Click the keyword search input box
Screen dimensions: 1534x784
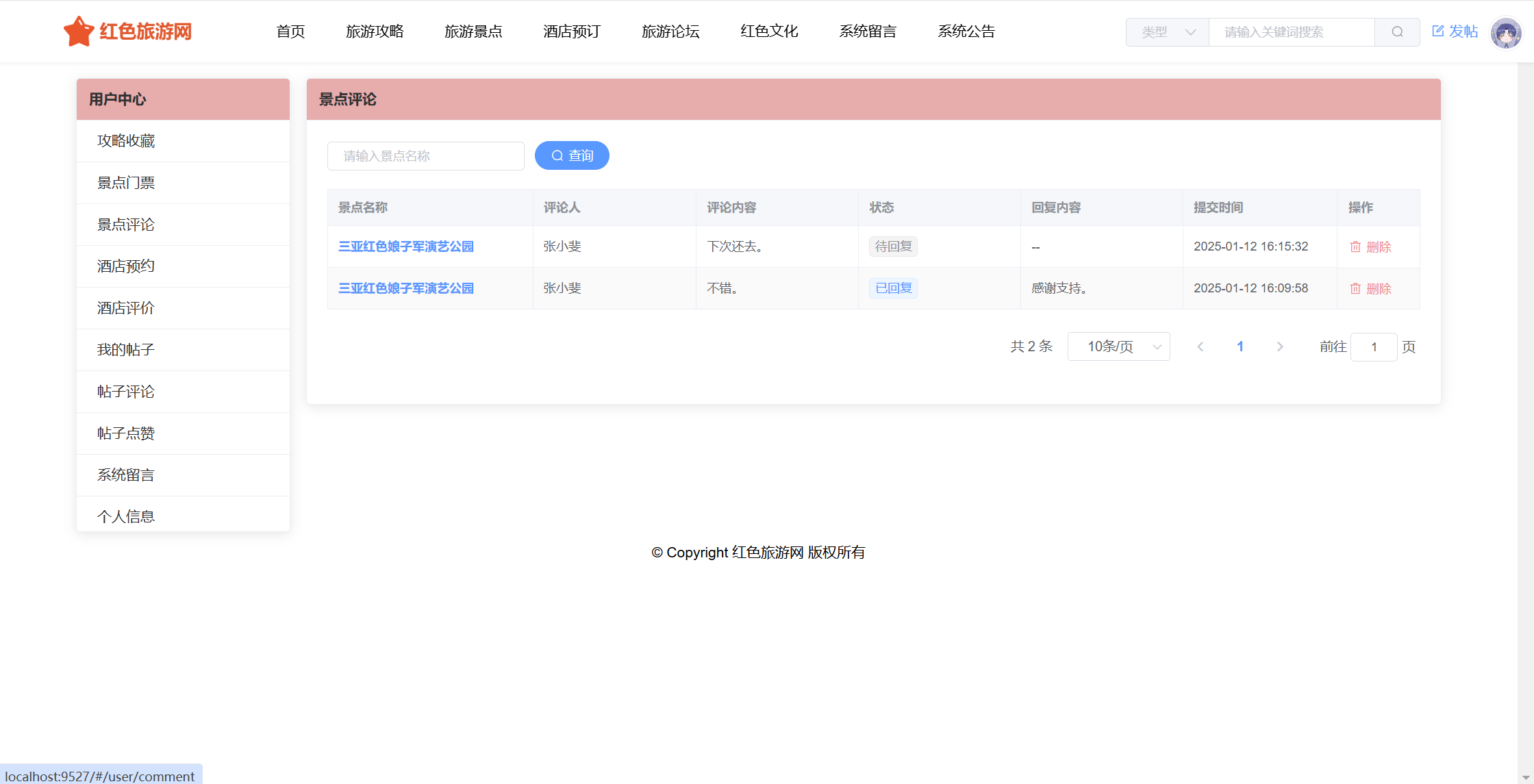tap(1291, 32)
